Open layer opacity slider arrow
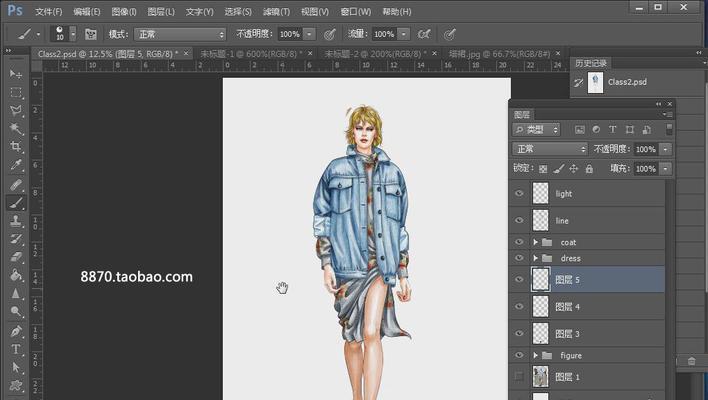Viewport: 708px width, 400px height. (666, 149)
